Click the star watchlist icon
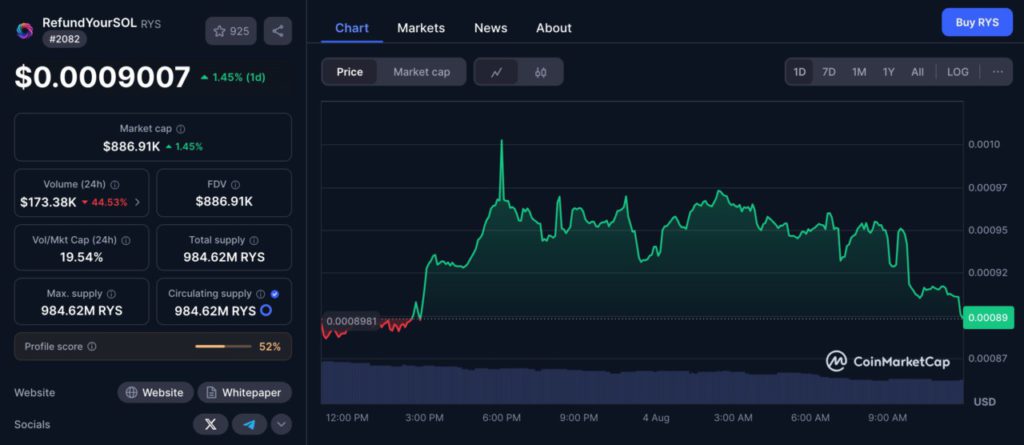Image resolution: width=1024 pixels, height=445 pixels. 220,31
